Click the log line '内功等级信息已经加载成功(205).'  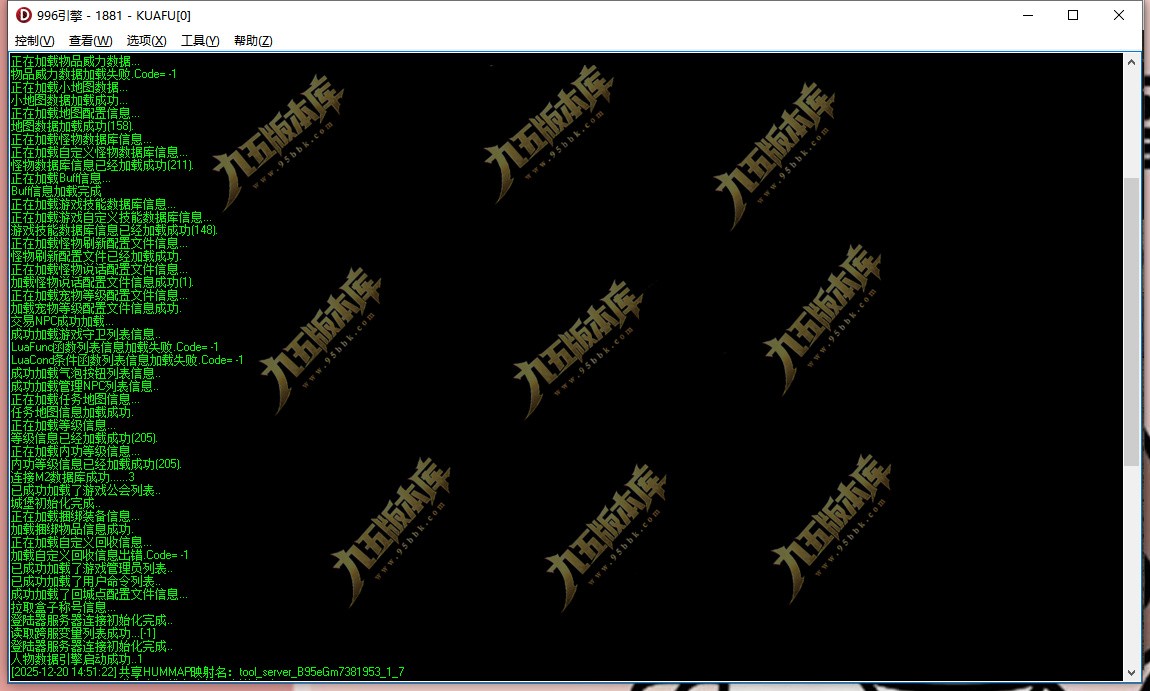(x=96, y=465)
